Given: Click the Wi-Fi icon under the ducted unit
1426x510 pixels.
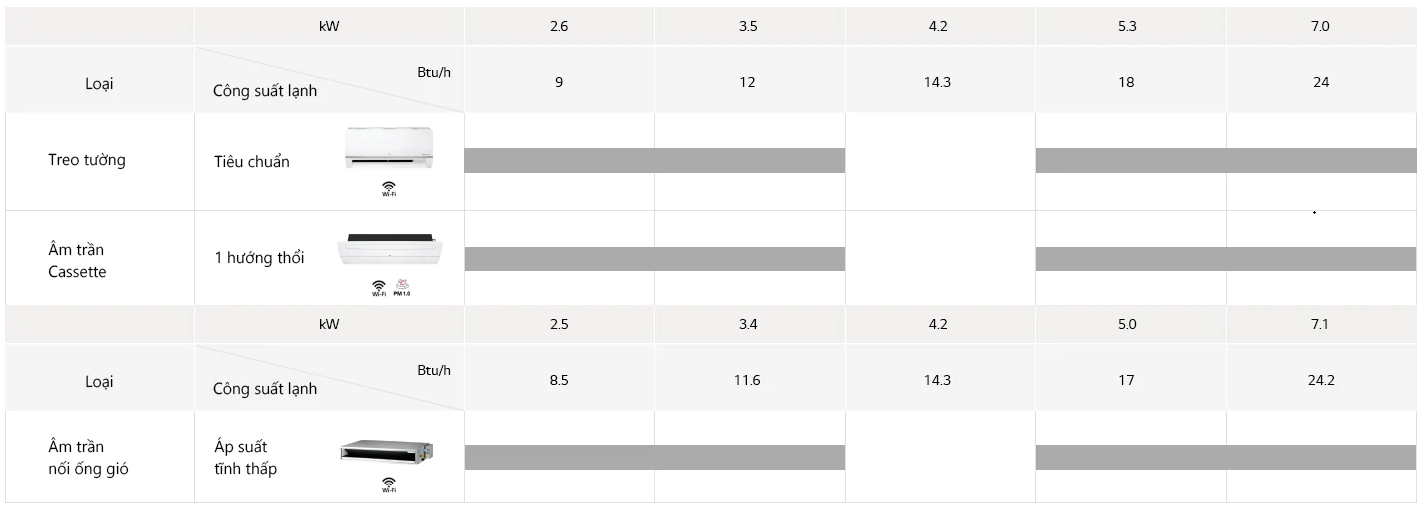Looking at the screenshot, I should (x=388, y=486).
